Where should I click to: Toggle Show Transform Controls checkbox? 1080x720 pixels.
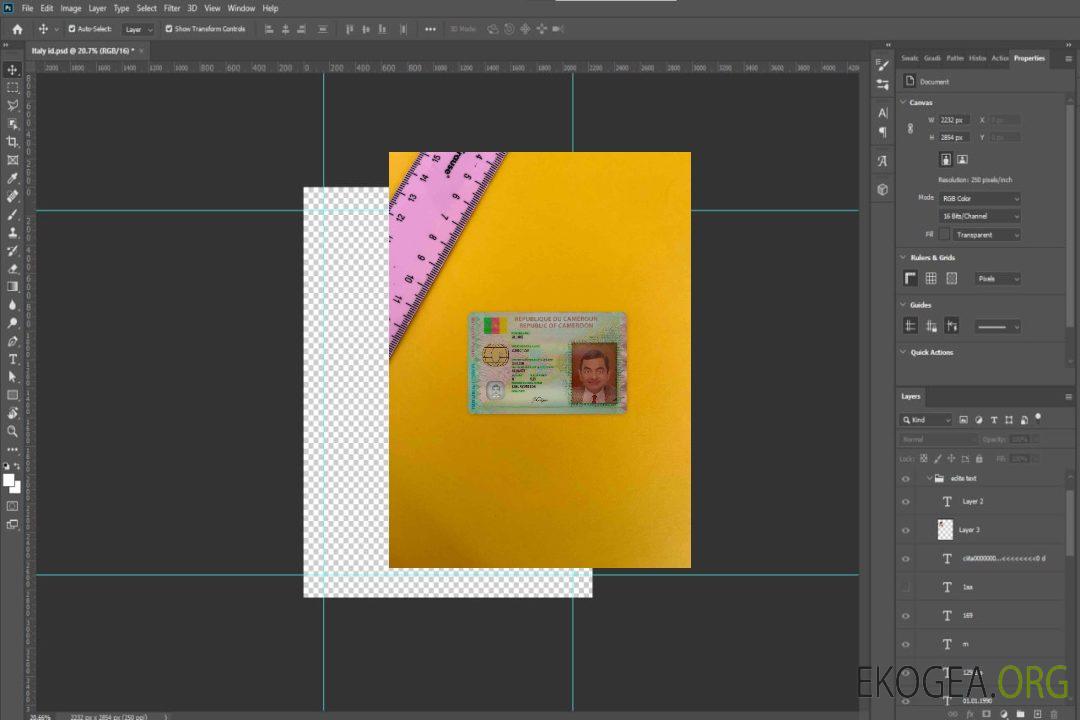[169, 29]
